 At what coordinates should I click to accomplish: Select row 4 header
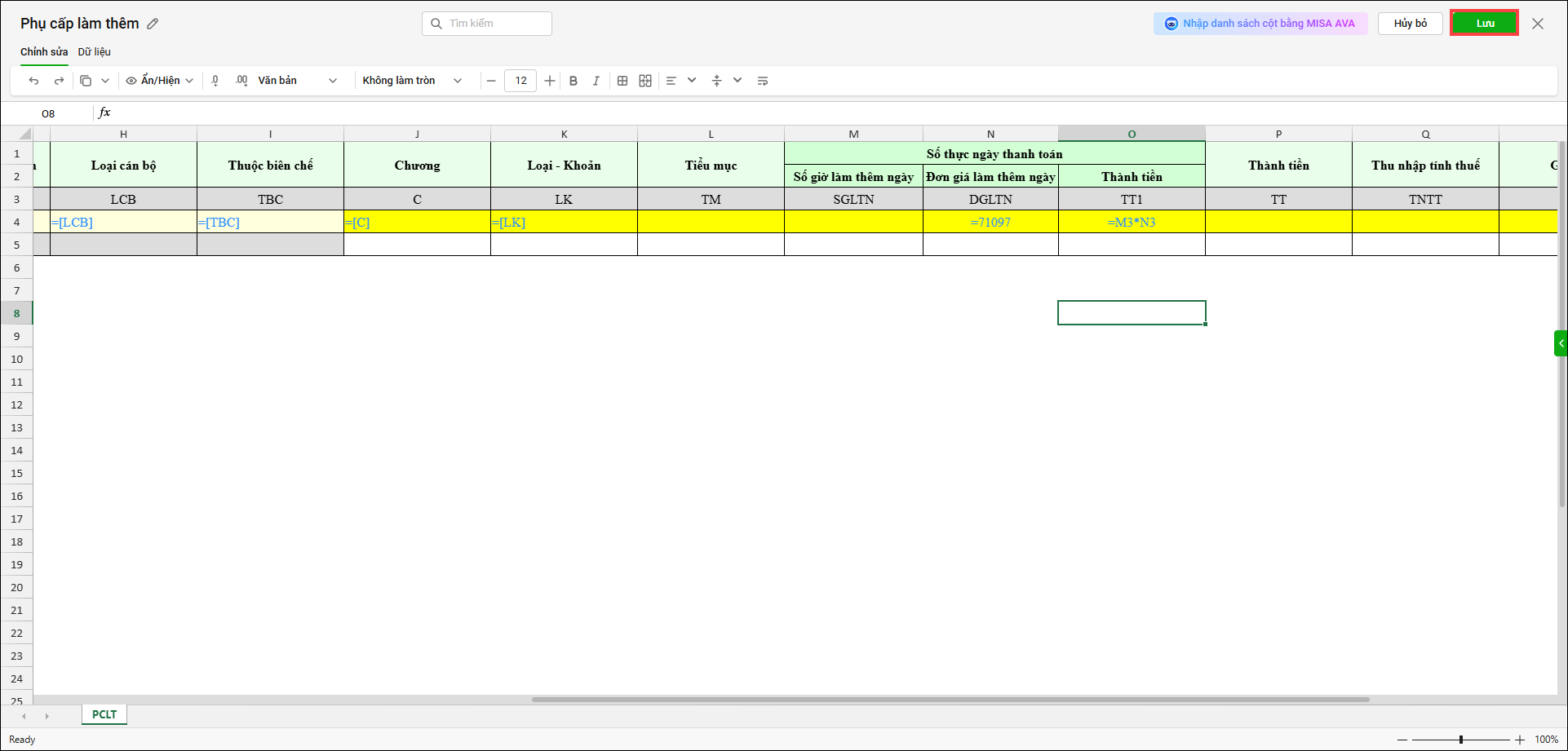[16, 222]
